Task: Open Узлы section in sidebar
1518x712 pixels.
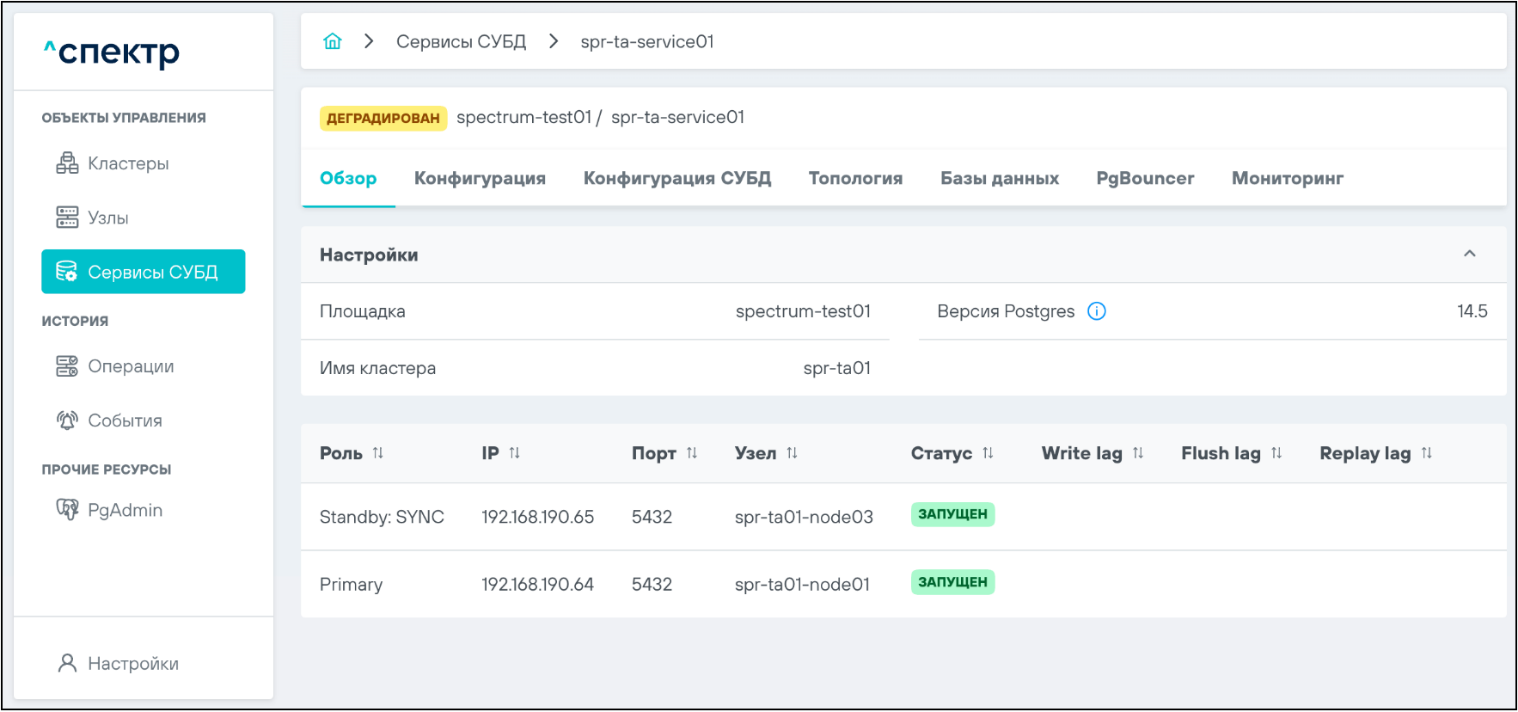Action: tap(107, 217)
